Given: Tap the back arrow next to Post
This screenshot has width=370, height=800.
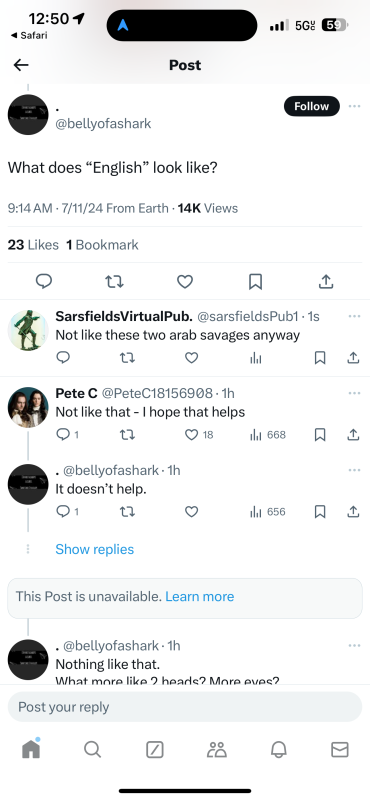Looking at the screenshot, I should coord(21,65).
